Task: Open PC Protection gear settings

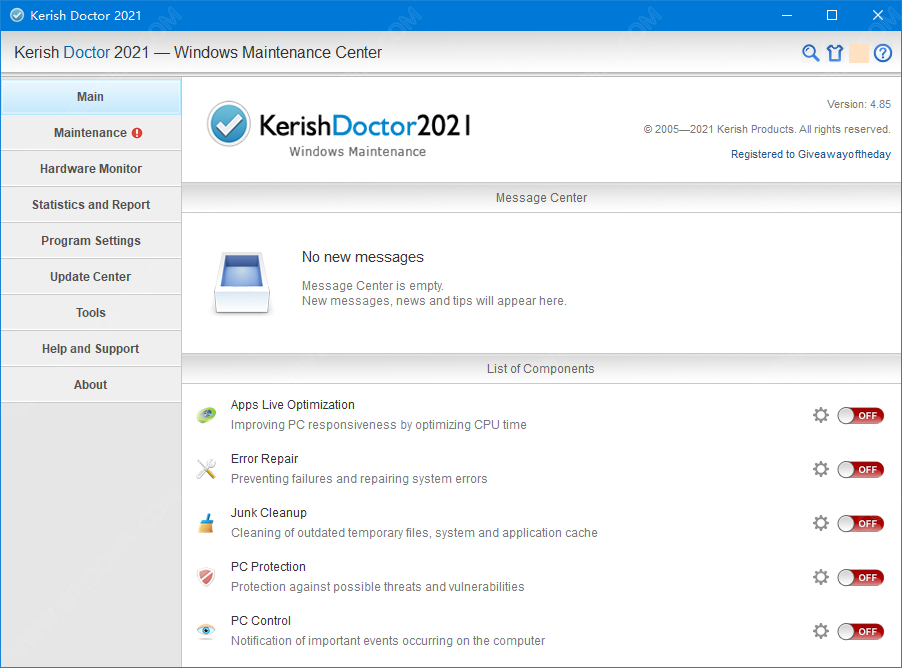Action: (820, 577)
